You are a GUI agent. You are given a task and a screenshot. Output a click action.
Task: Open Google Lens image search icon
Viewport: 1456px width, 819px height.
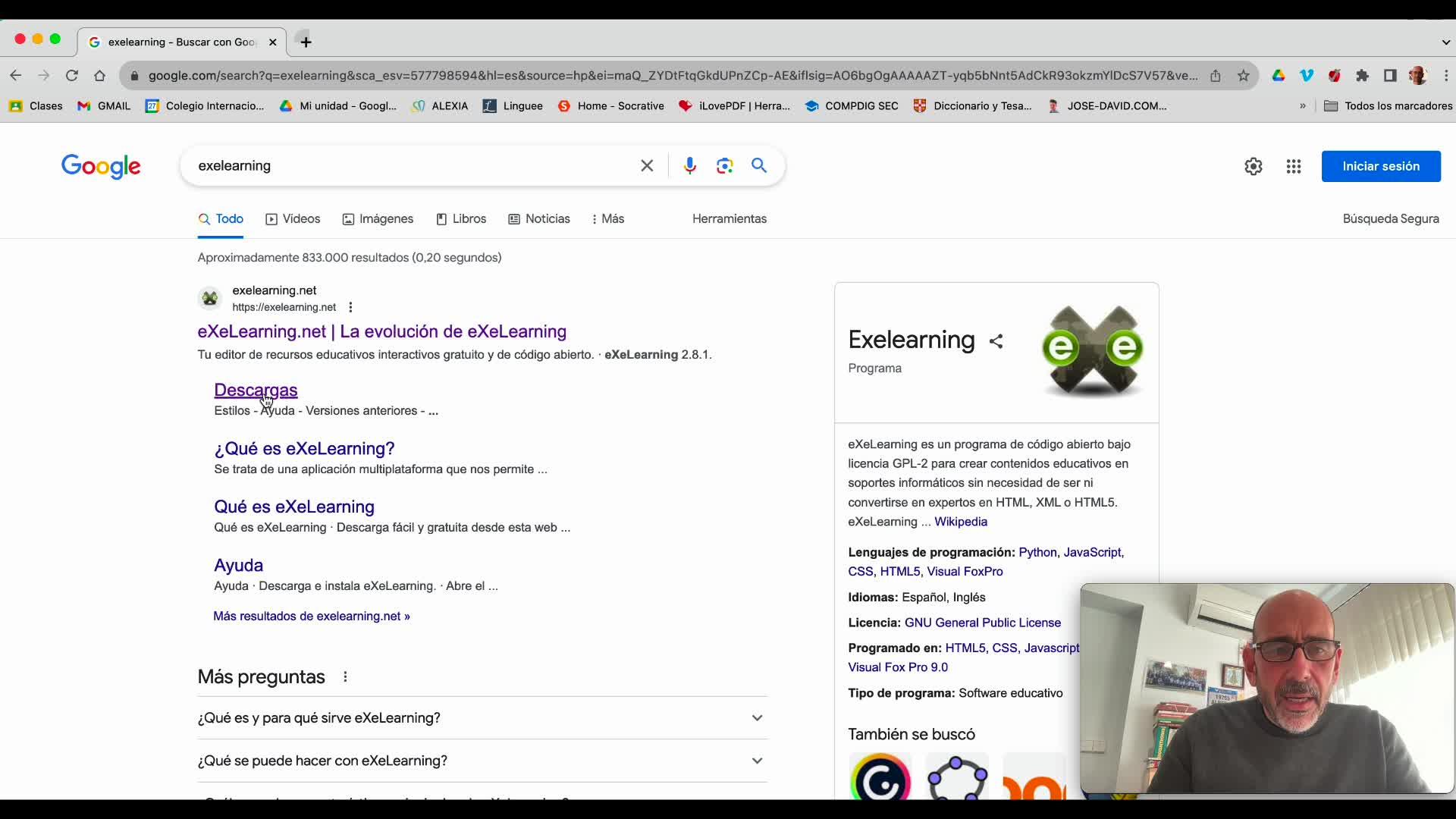[724, 165]
